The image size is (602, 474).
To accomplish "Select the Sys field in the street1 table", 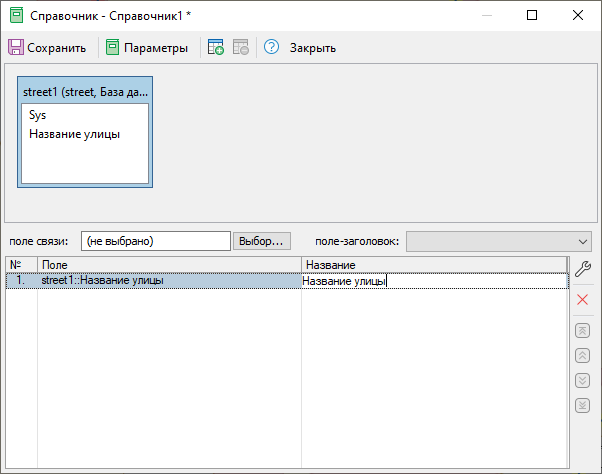I will pos(38,115).
